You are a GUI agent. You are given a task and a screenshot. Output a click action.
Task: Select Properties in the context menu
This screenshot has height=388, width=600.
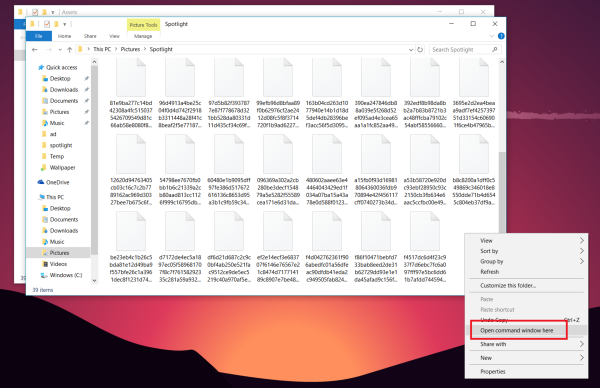[x=493, y=372]
